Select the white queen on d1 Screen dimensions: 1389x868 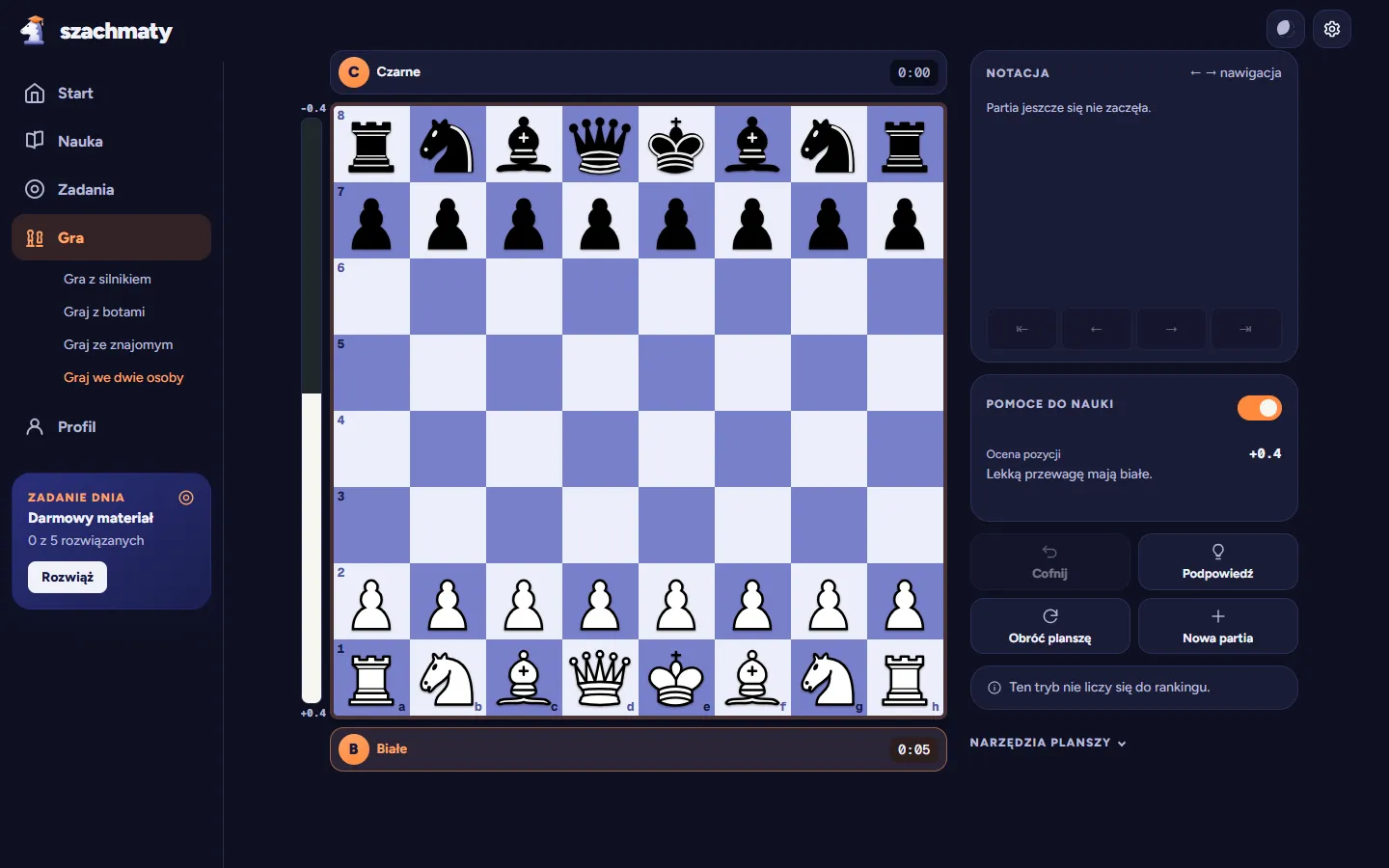tap(600, 678)
